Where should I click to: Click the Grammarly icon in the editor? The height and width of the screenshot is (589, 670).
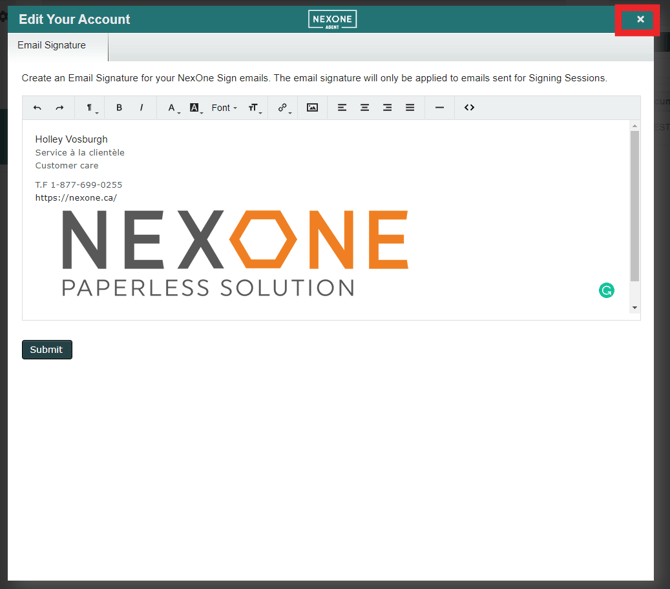[x=606, y=291]
